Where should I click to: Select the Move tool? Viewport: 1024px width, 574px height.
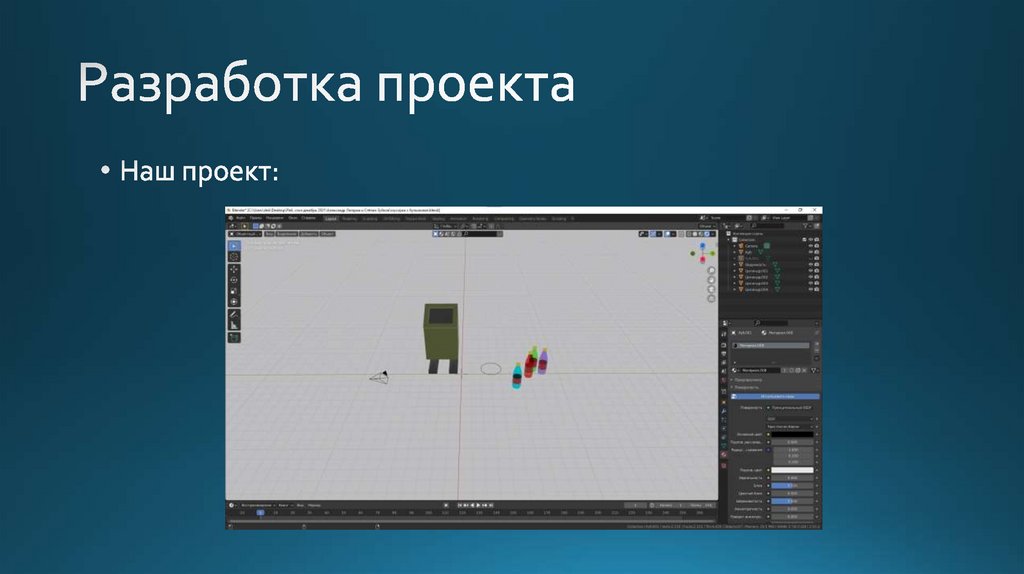click(234, 269)
